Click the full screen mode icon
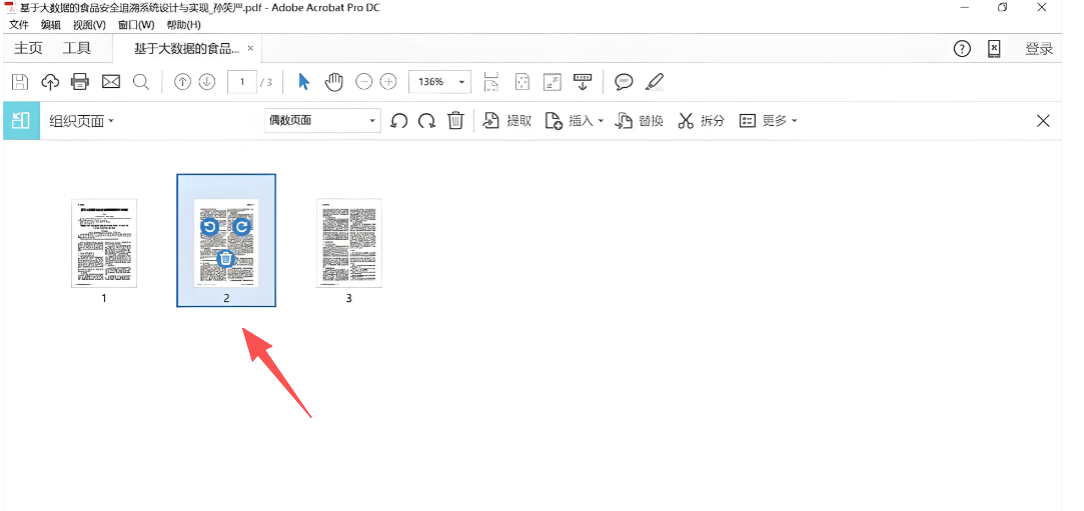Viewport: 1084px width, 511px height. [x=552, y=82]
